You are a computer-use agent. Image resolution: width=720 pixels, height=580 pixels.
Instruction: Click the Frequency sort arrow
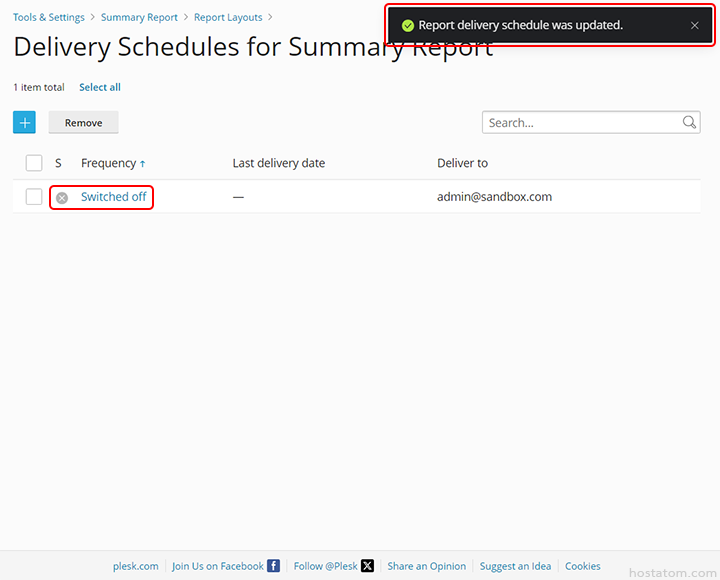142,163
